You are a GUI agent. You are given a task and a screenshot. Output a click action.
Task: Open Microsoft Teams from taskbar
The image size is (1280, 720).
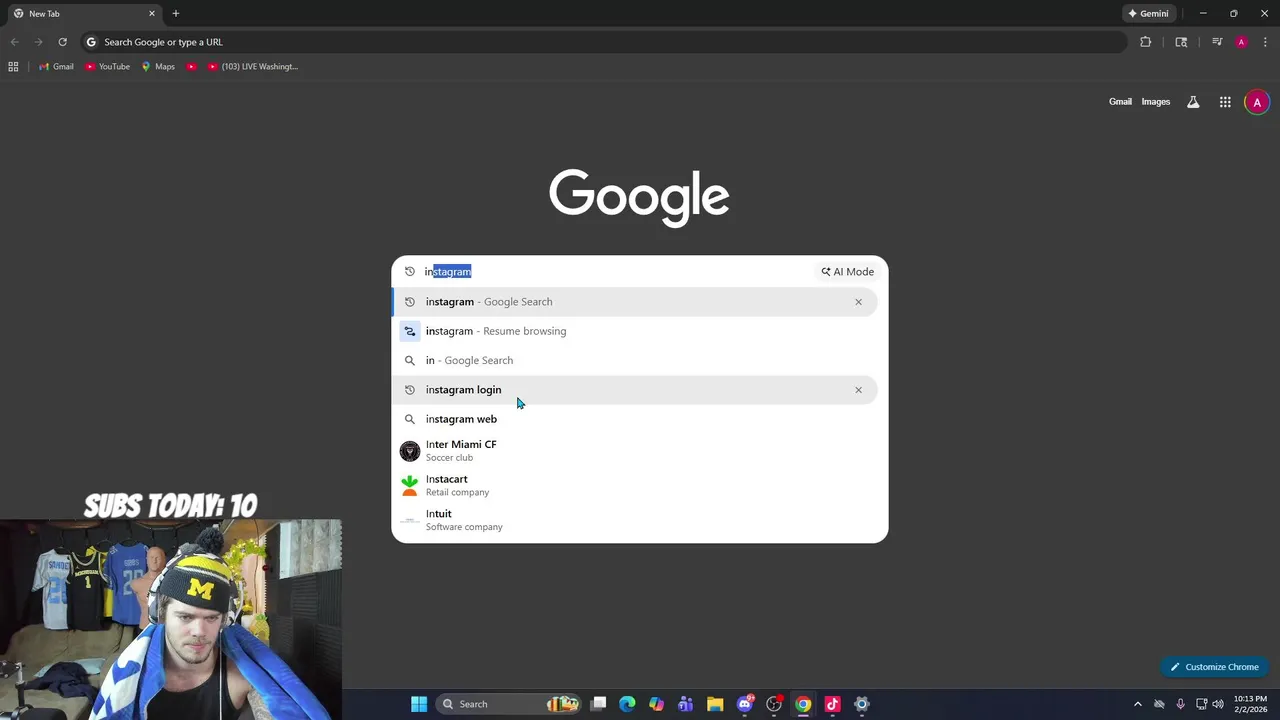[685, 704]
